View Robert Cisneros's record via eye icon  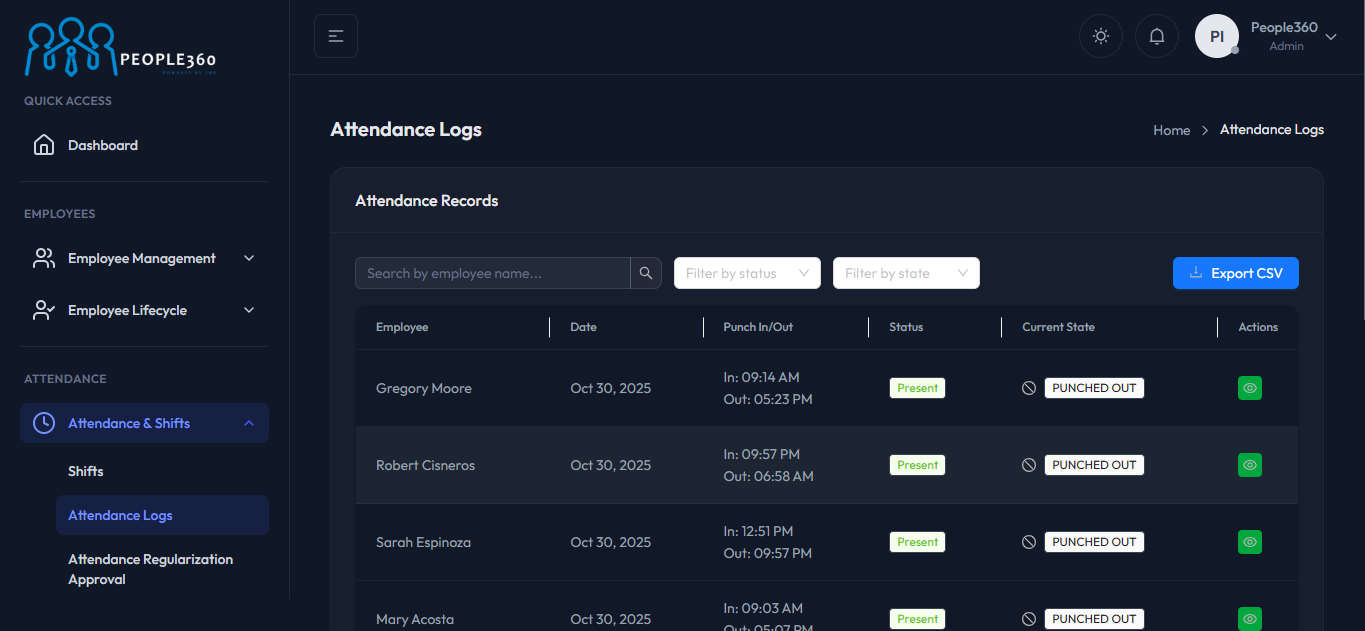coord(1249,465)
